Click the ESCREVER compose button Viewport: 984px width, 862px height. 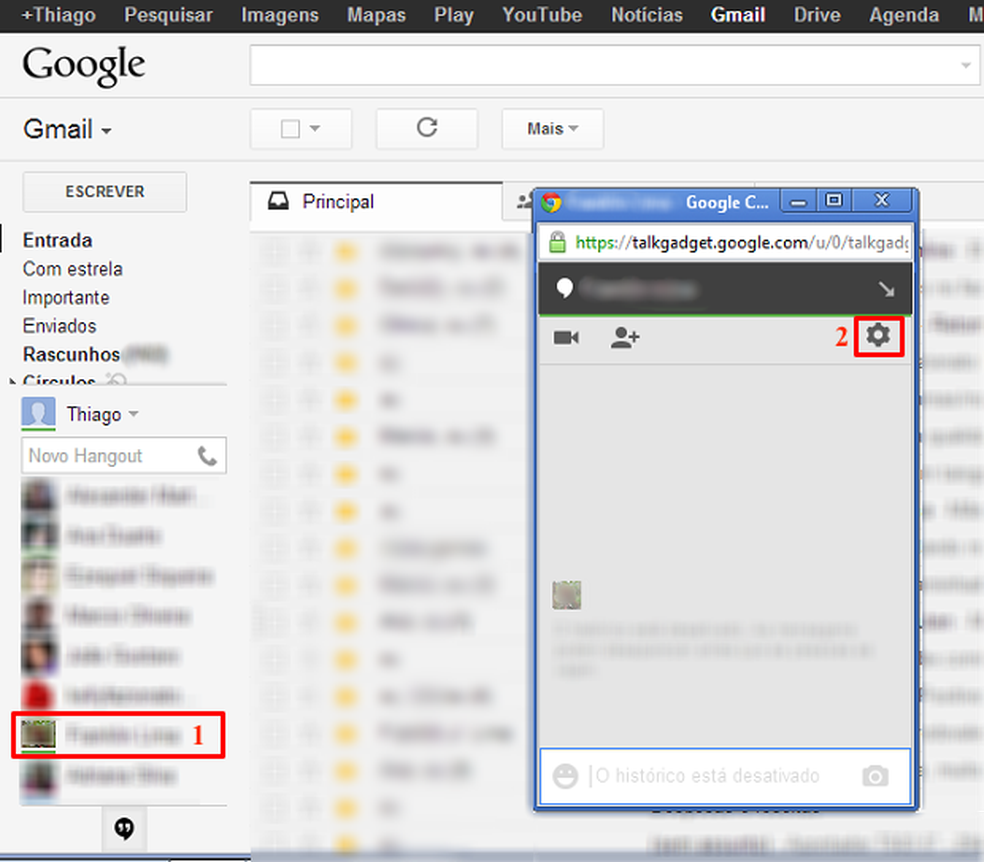click(x=105, y=191)
